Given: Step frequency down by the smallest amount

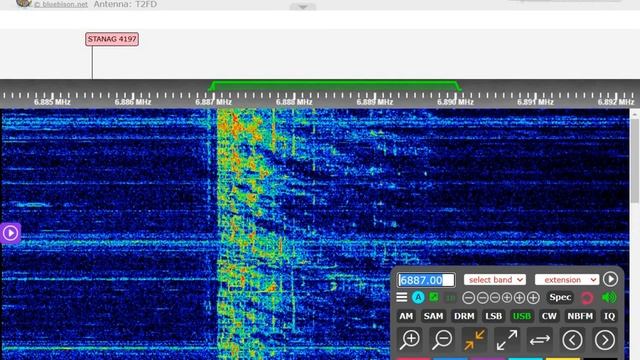Looking at the screenshot, I should [495, 298].
